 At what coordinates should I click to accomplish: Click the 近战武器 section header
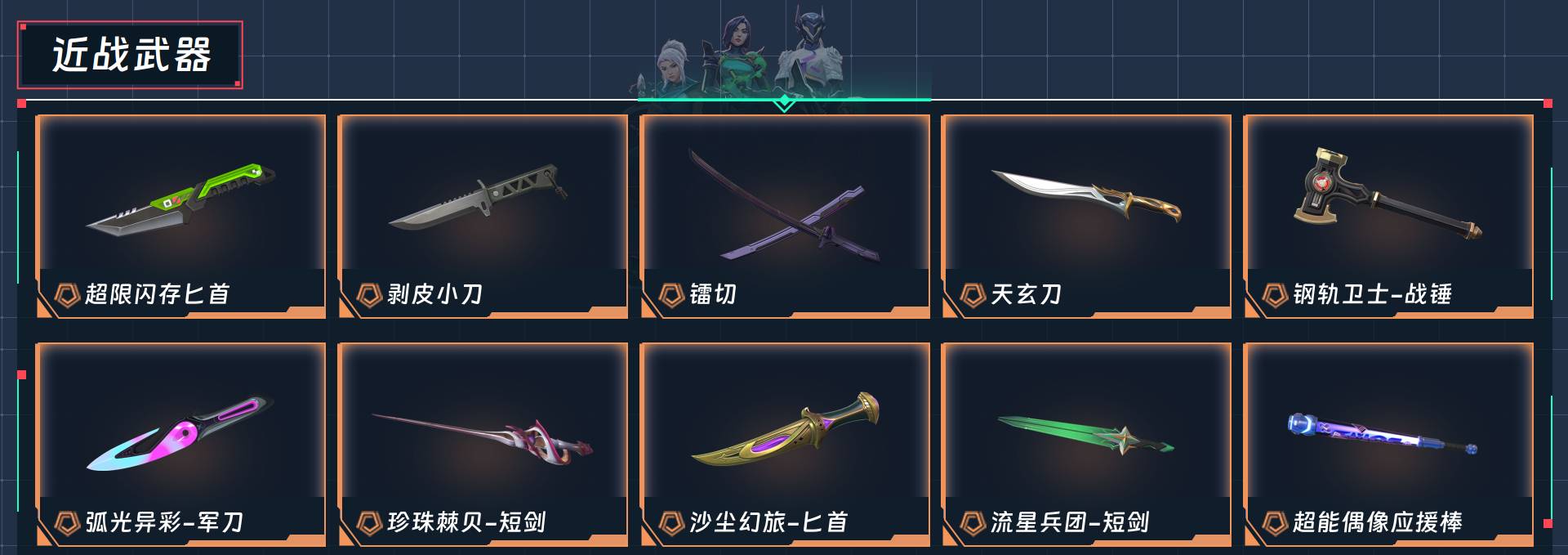(x=131, y=55)
